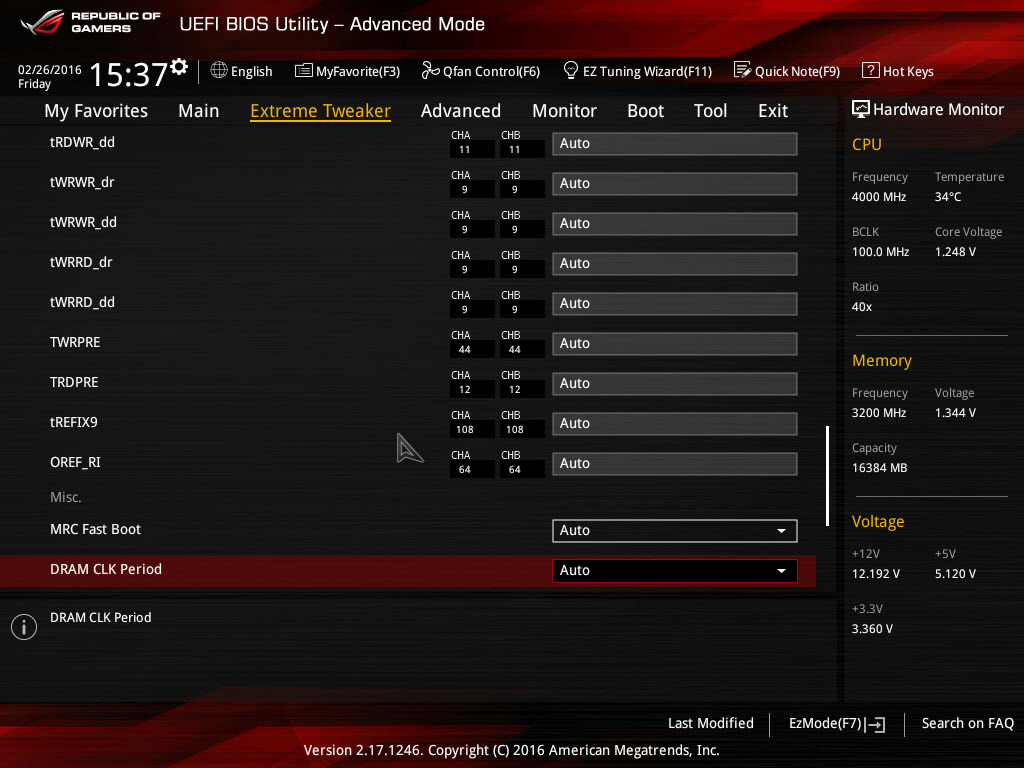Switch to EzMode via arrow icon
Image resolution: width=1024 pixels, height=768 pixels.
point(876,724)
